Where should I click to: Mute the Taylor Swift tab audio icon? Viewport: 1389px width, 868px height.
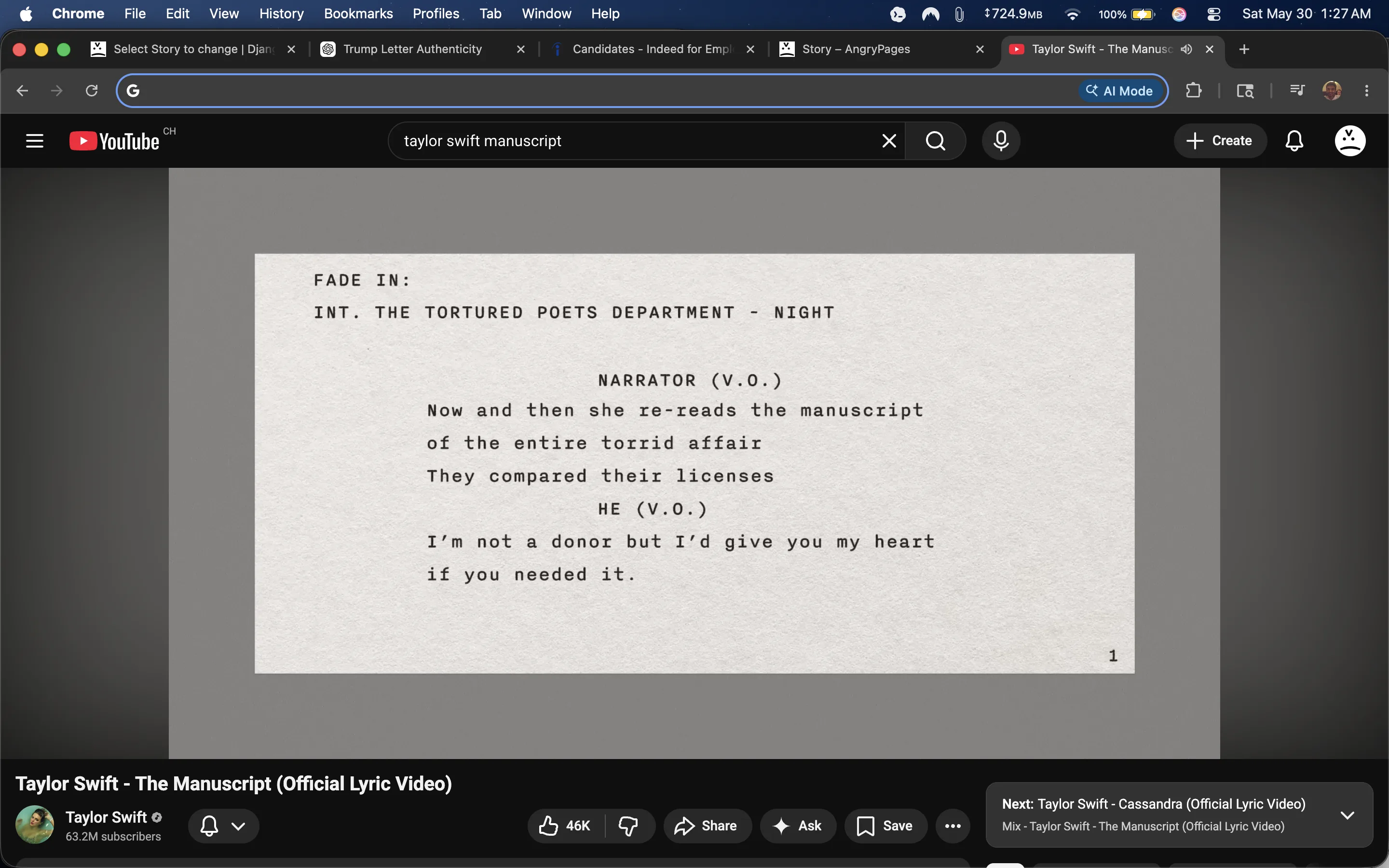coord(1186,49)
